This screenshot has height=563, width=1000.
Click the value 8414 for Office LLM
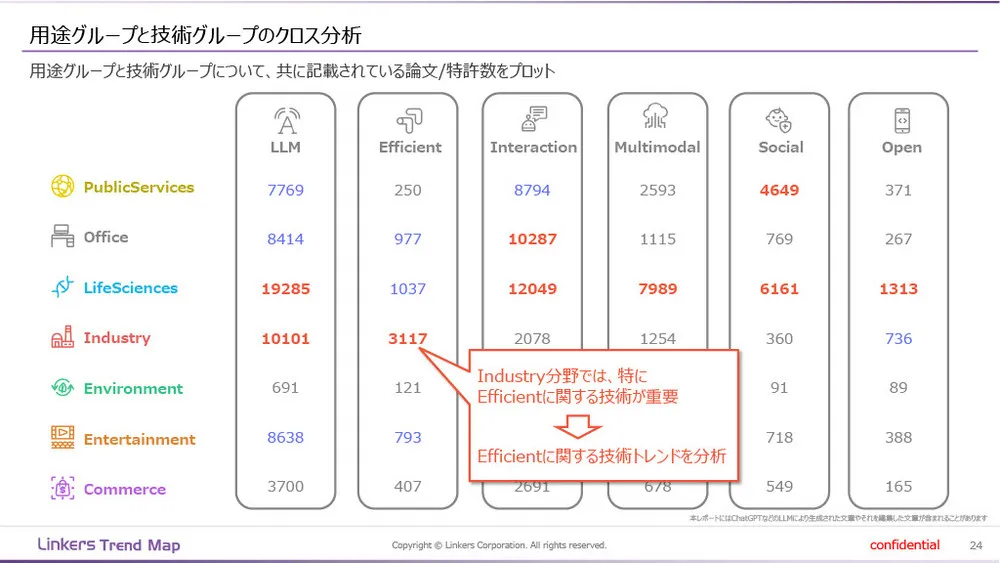click(x=286, y=239)
